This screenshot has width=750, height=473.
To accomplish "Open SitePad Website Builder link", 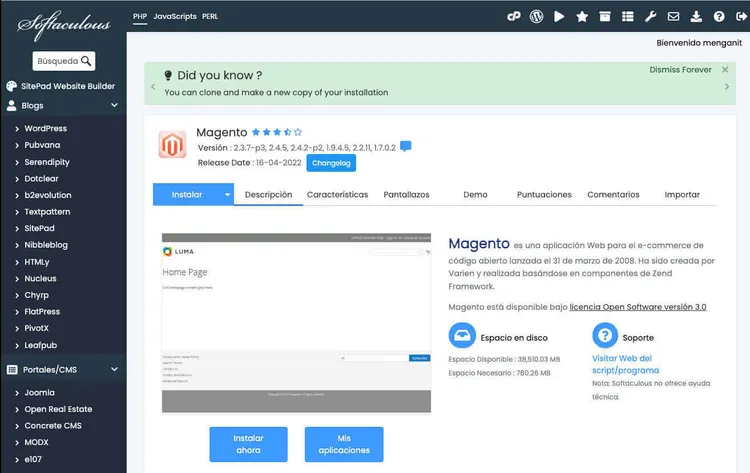I will pyautogui.click(x=67, y=86).
